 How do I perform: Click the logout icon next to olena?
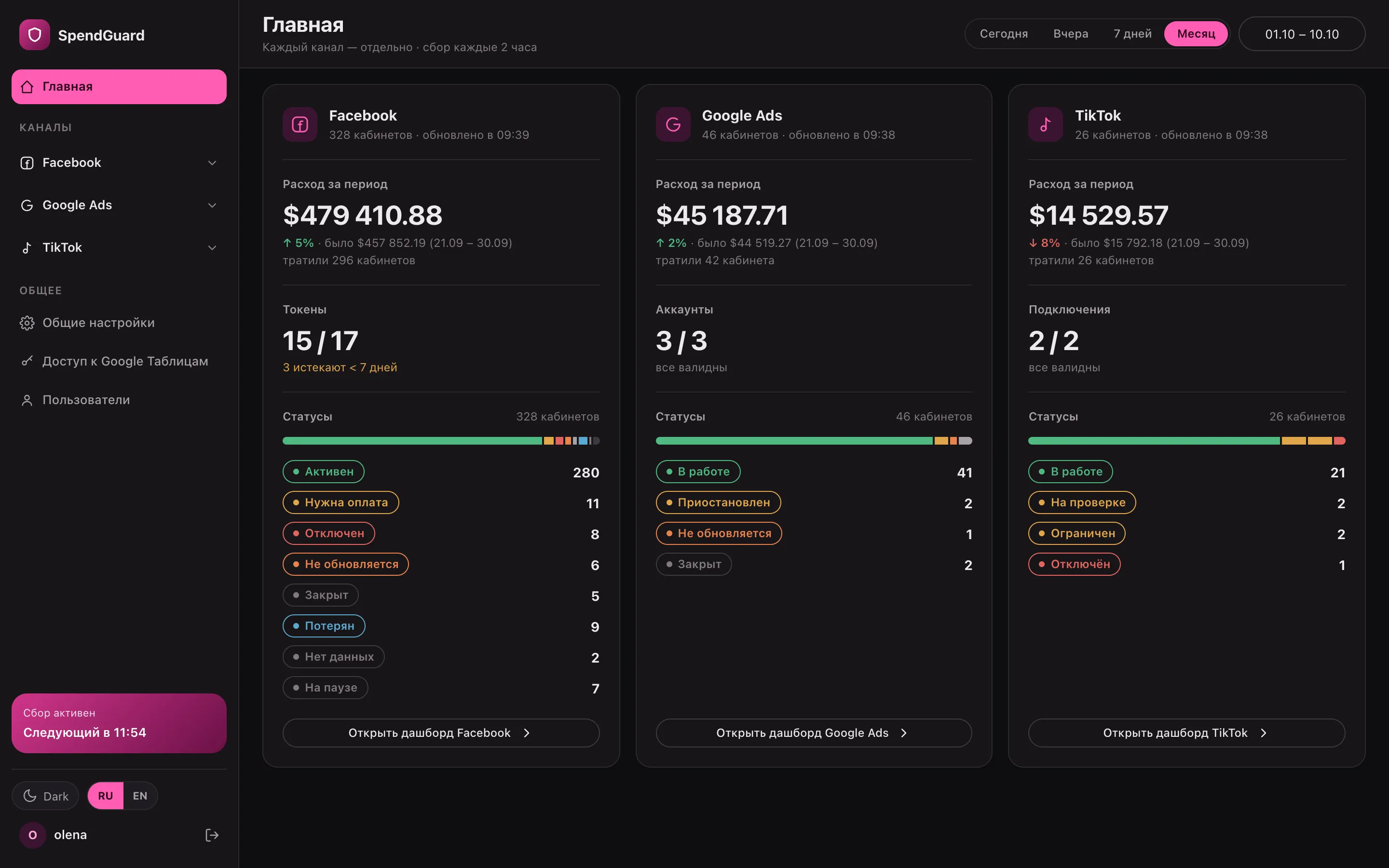pos(212,835)
